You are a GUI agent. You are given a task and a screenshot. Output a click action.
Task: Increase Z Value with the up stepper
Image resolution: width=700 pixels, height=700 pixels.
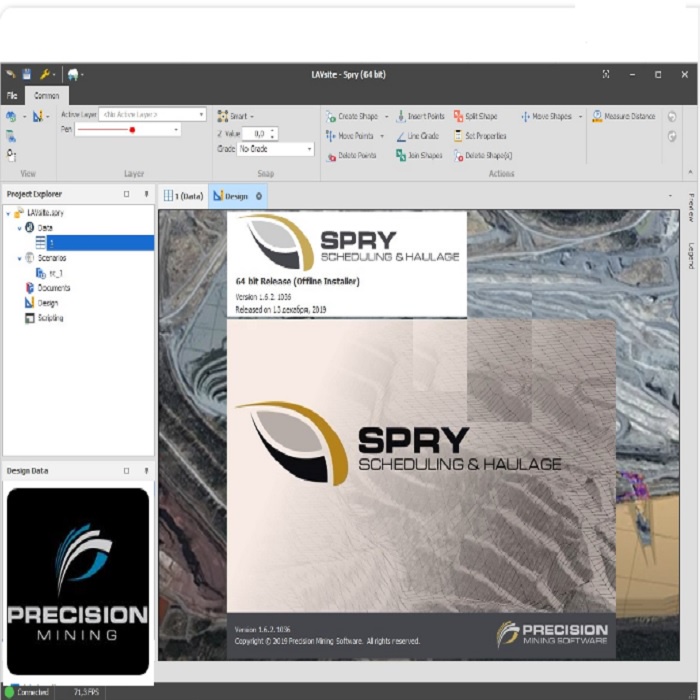273,131
